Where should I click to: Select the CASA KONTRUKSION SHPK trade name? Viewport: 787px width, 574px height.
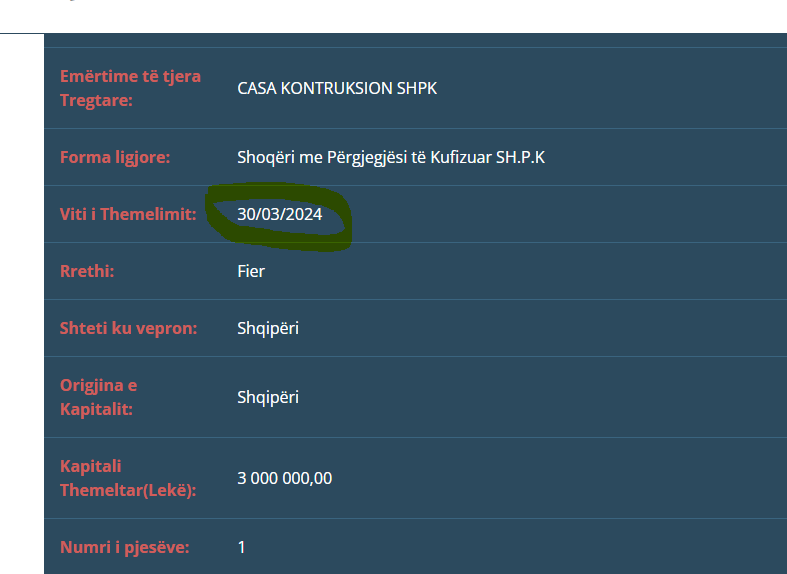click(x=337, y=88)
